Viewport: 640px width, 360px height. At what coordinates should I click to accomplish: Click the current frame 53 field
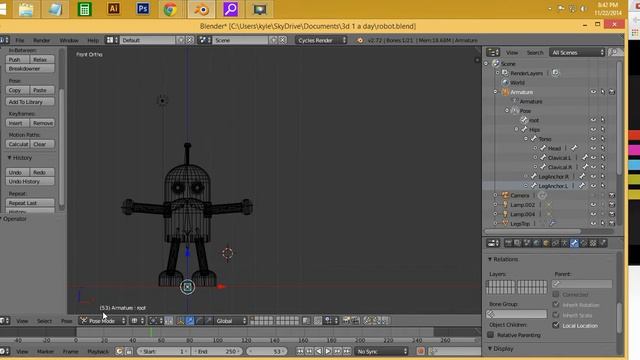point(267,351)
